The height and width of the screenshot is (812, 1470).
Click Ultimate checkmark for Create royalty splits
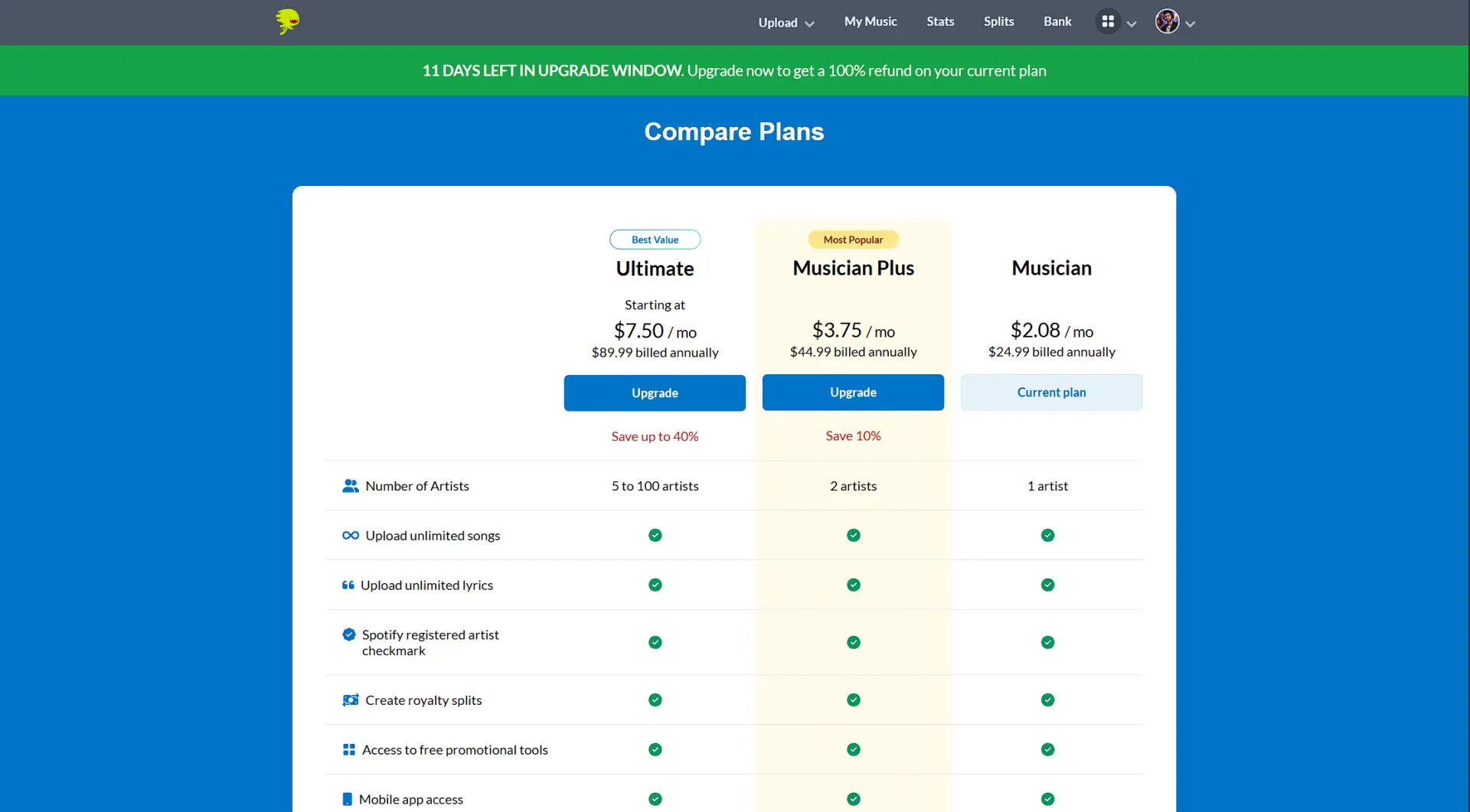[x=655, y=700]
